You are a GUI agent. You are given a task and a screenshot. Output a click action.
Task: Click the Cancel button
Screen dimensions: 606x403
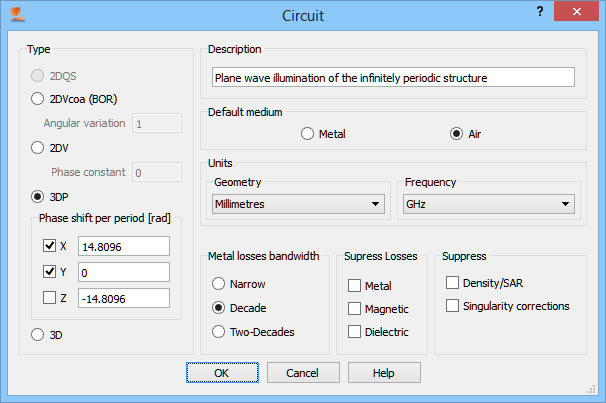pyautogui.click(x=301, y=373)
